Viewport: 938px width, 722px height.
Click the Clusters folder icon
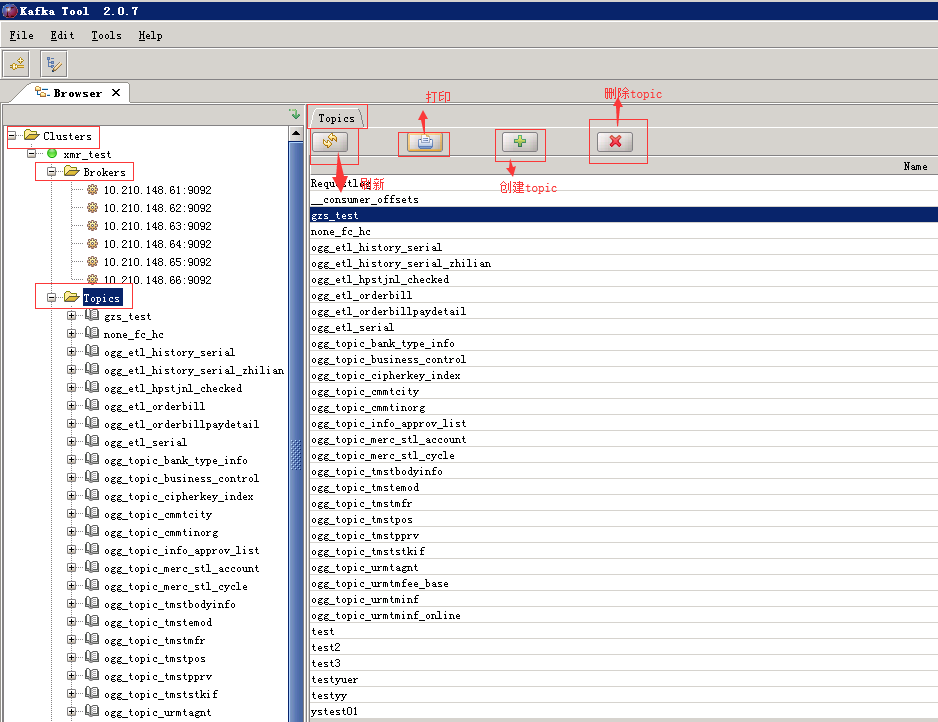31,135
